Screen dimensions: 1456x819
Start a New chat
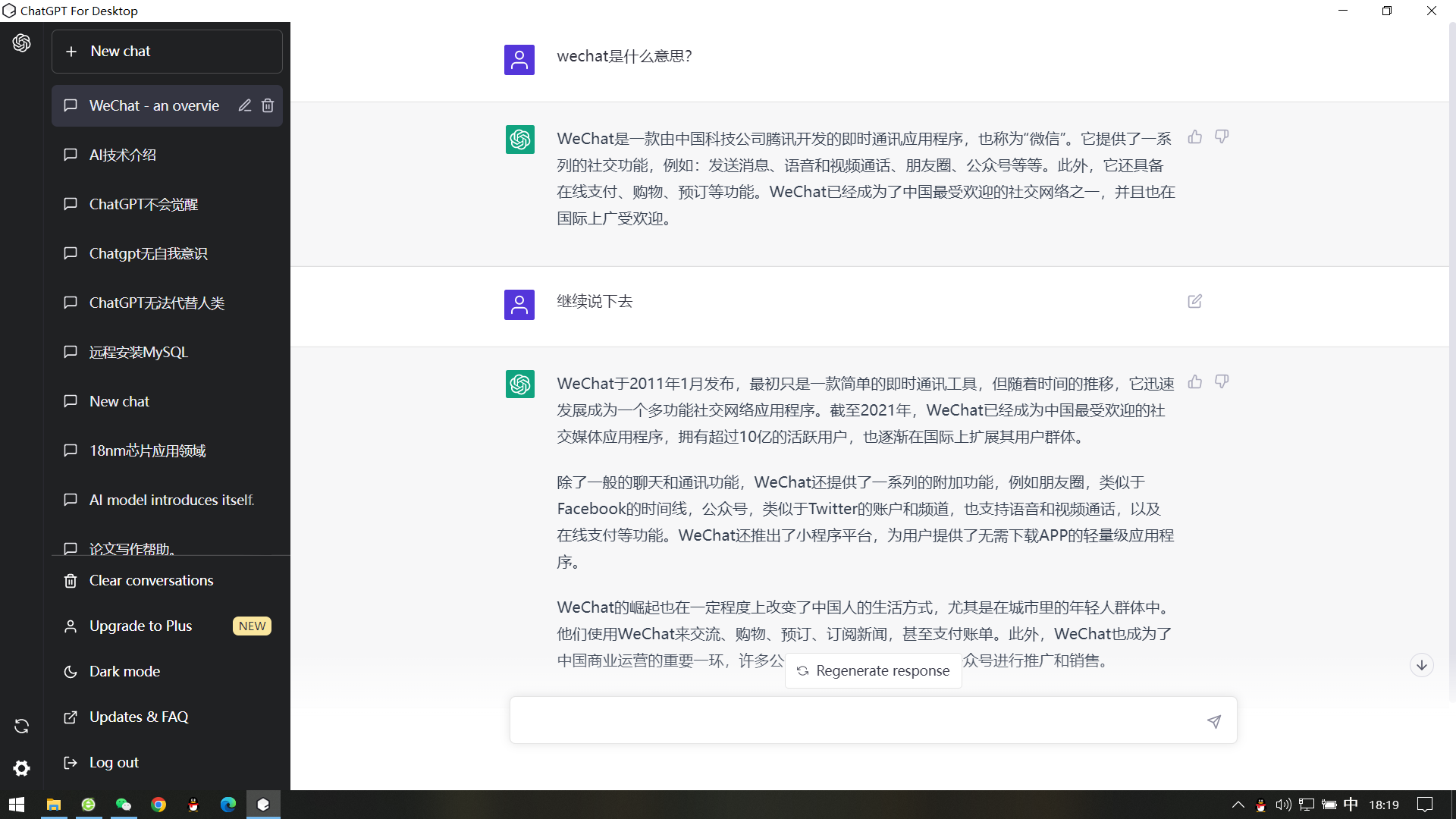point(167,51)
